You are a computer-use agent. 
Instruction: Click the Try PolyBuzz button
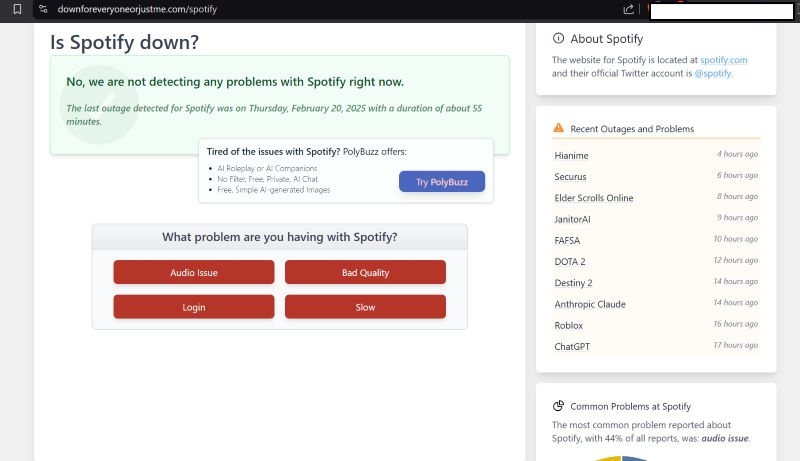point(442,182)
